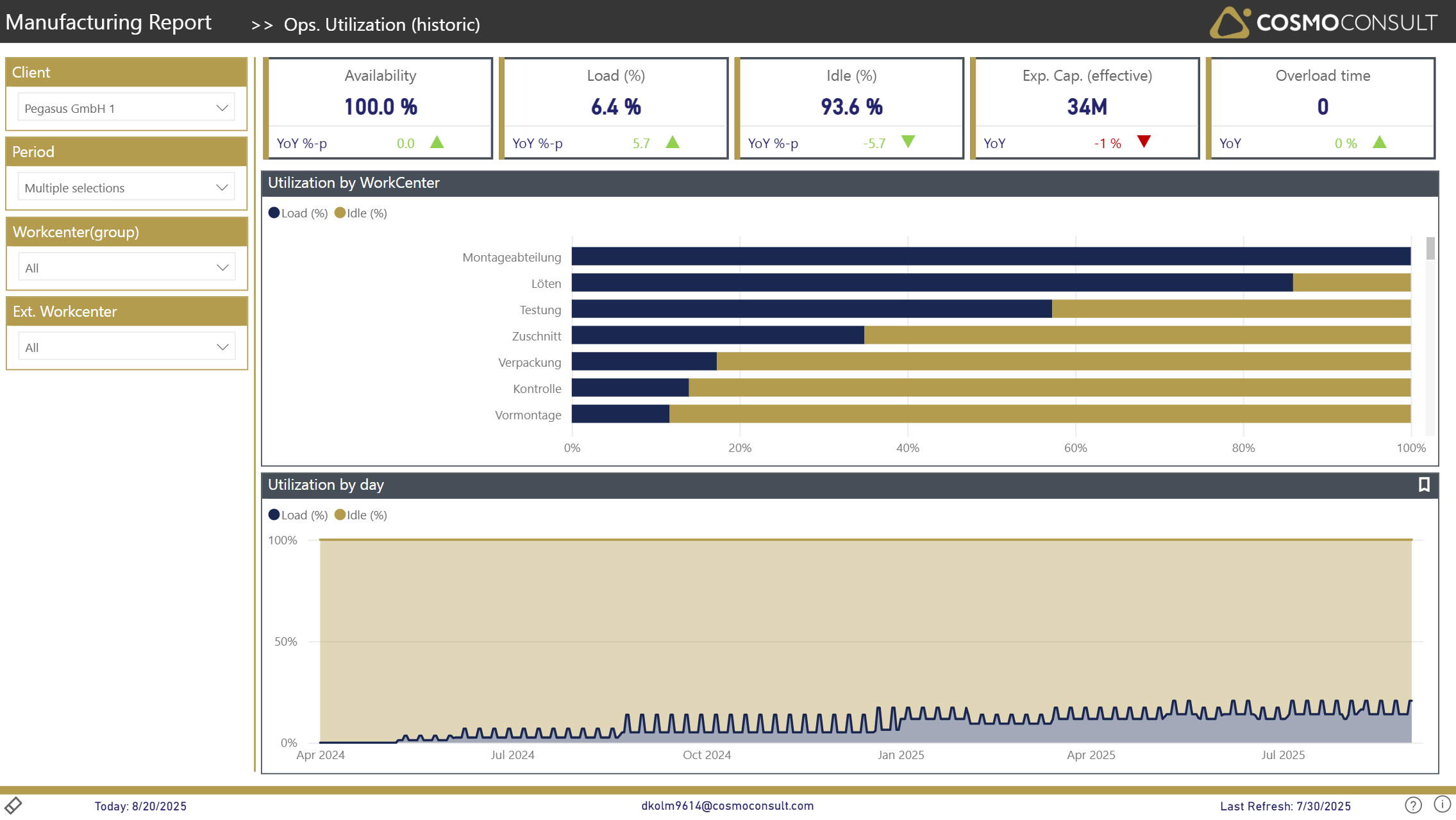Screen dimensions: 1456x820
Task: Expand the Period dropdown with Multiple selections
Action: click(x=126, y=187)
